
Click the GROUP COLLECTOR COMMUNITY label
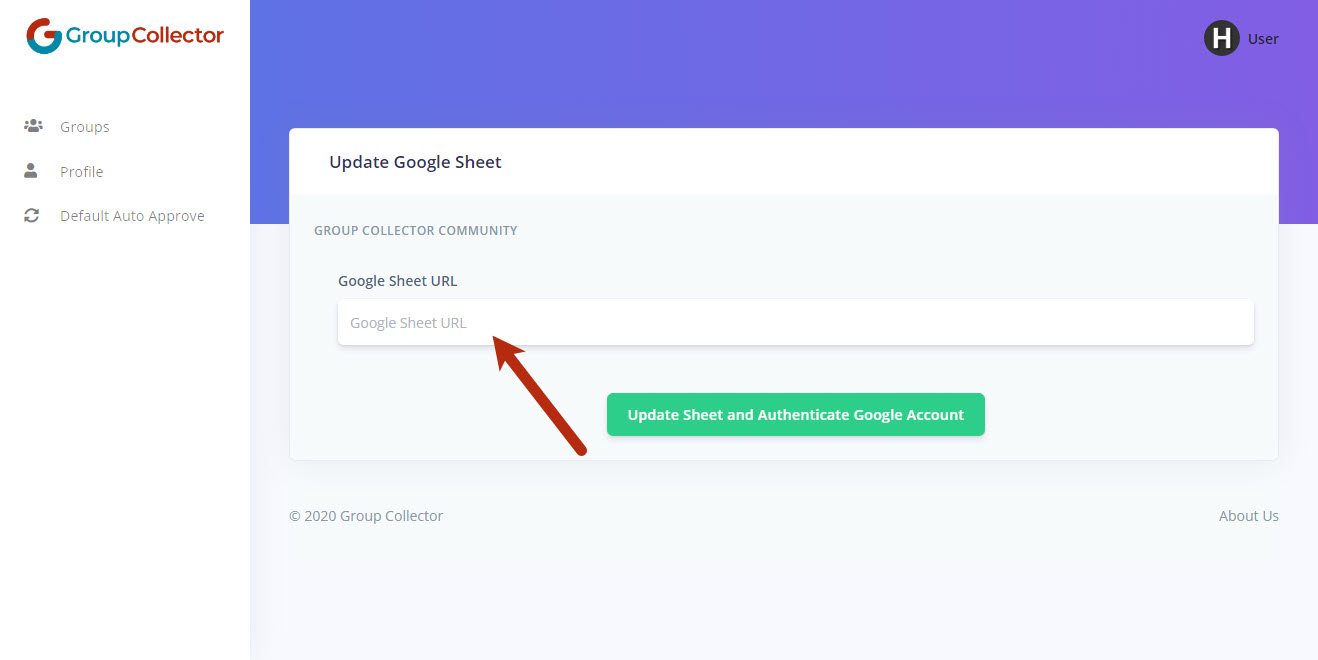click(416, 231)
